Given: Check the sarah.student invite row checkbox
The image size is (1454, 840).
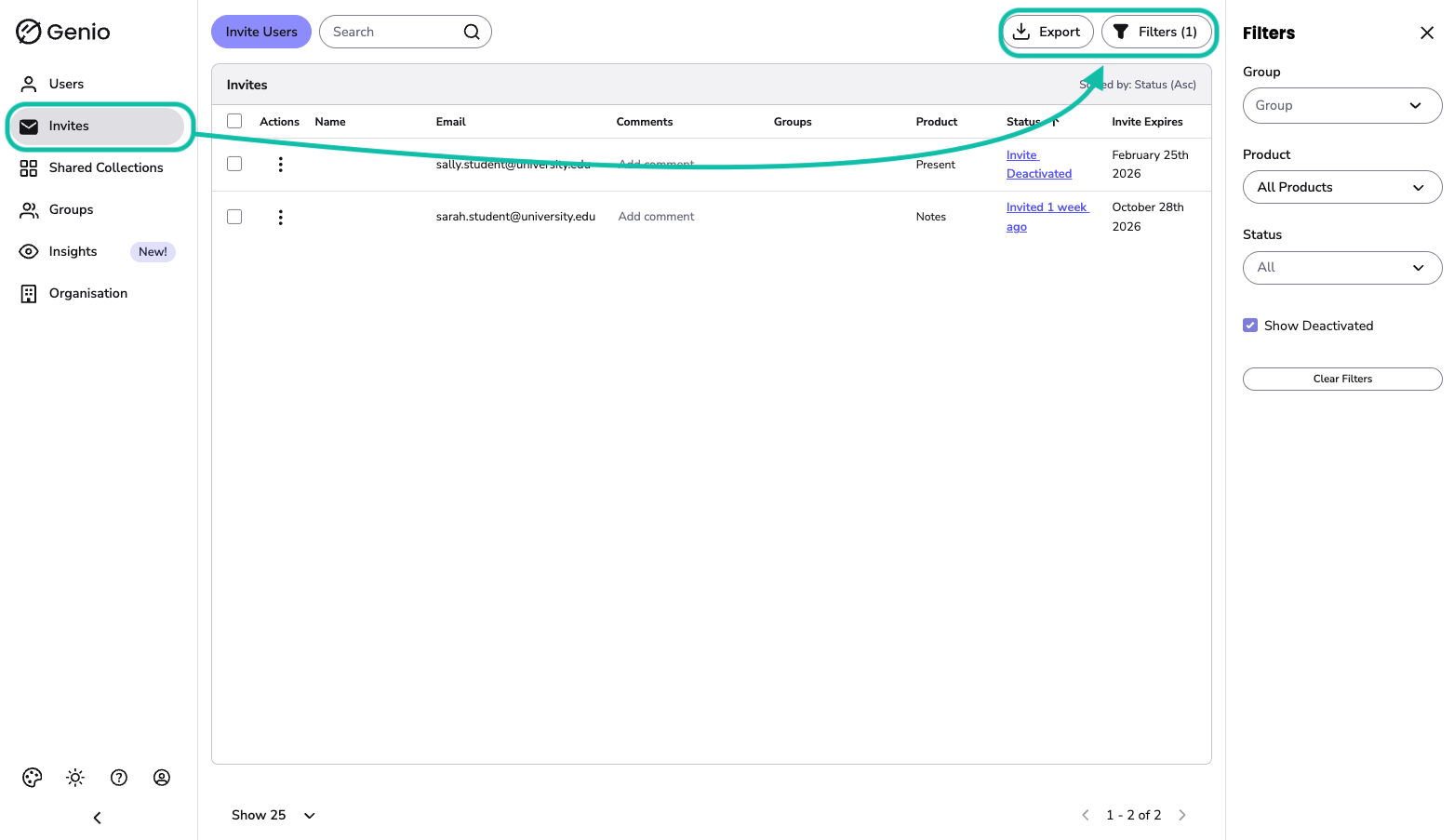Looking at the screenshot, I should (234, 217).
